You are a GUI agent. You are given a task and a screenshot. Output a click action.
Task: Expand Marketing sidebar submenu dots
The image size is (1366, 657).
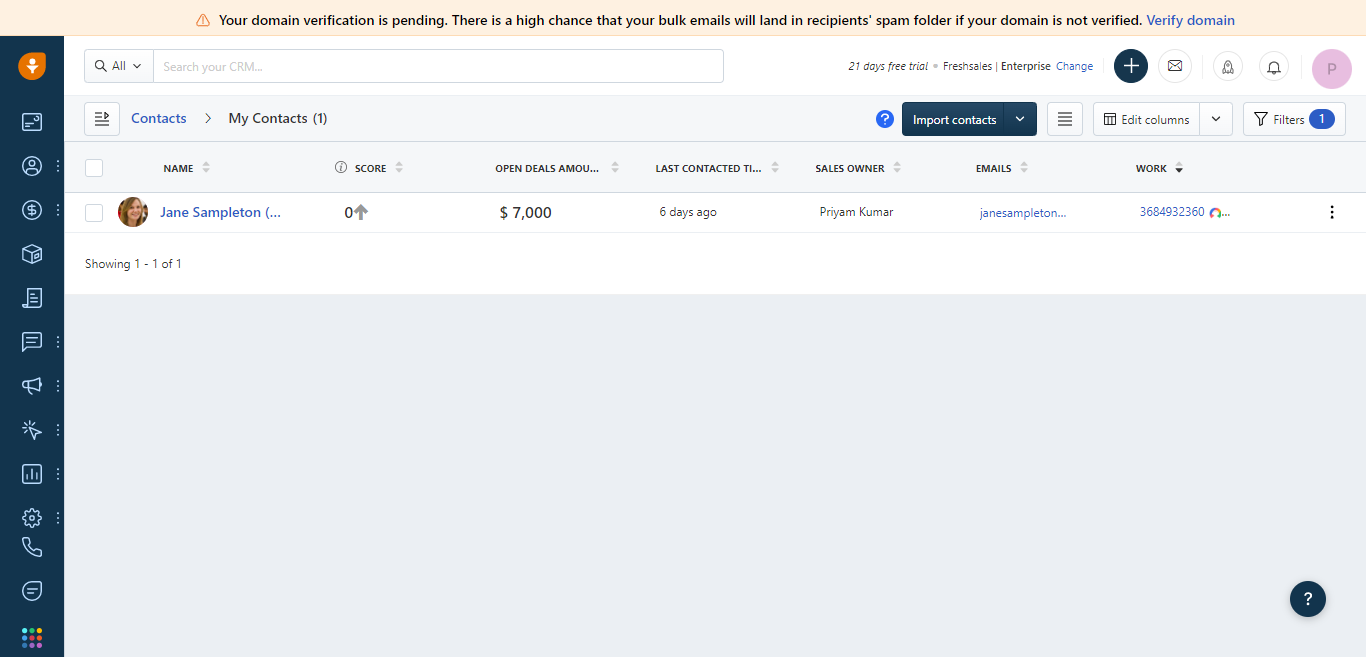(58, 386)
